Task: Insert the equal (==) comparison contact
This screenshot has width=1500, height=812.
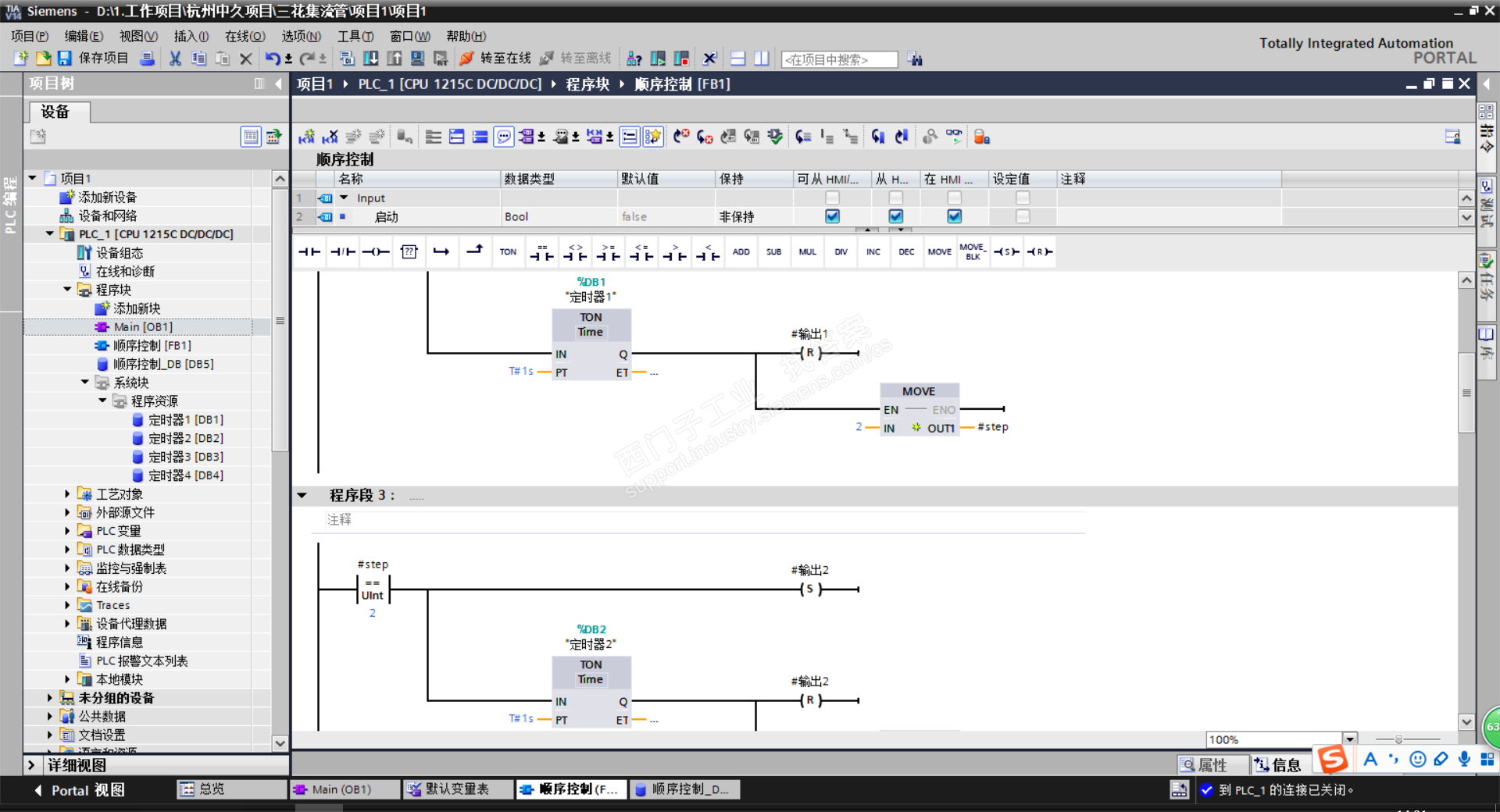Action: [541, 251]
